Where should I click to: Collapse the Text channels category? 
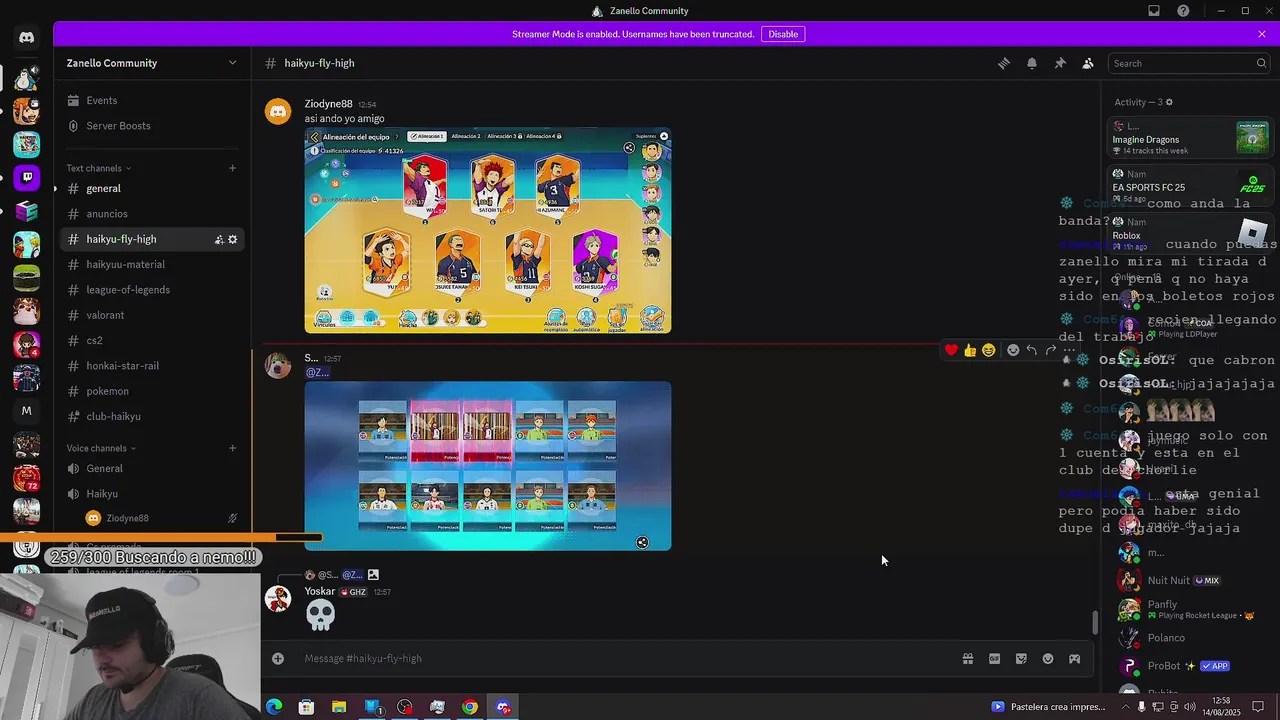point(99,168)
